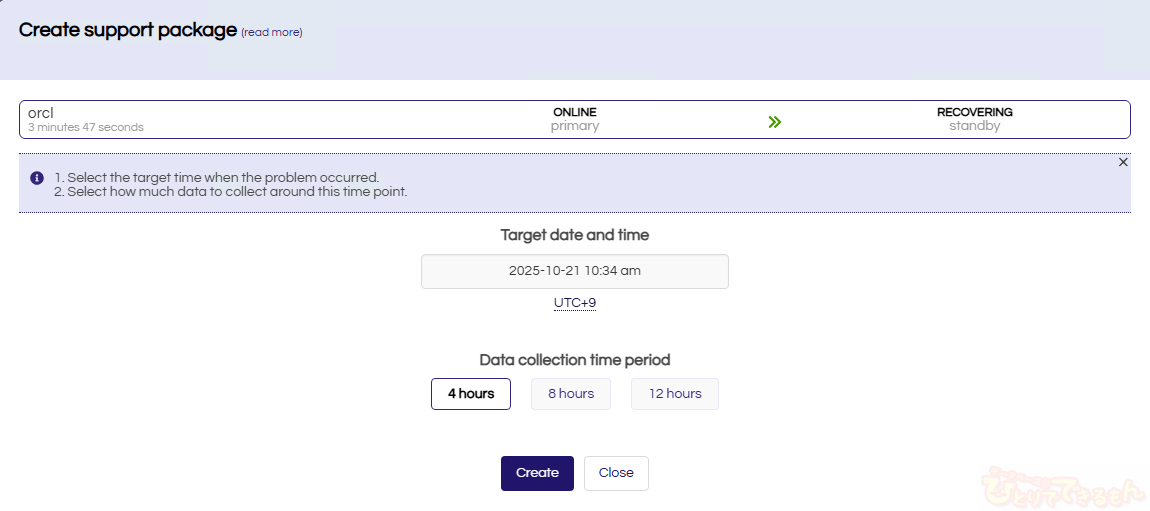
Task: Open the "read more" link
Action: [272, 33]
